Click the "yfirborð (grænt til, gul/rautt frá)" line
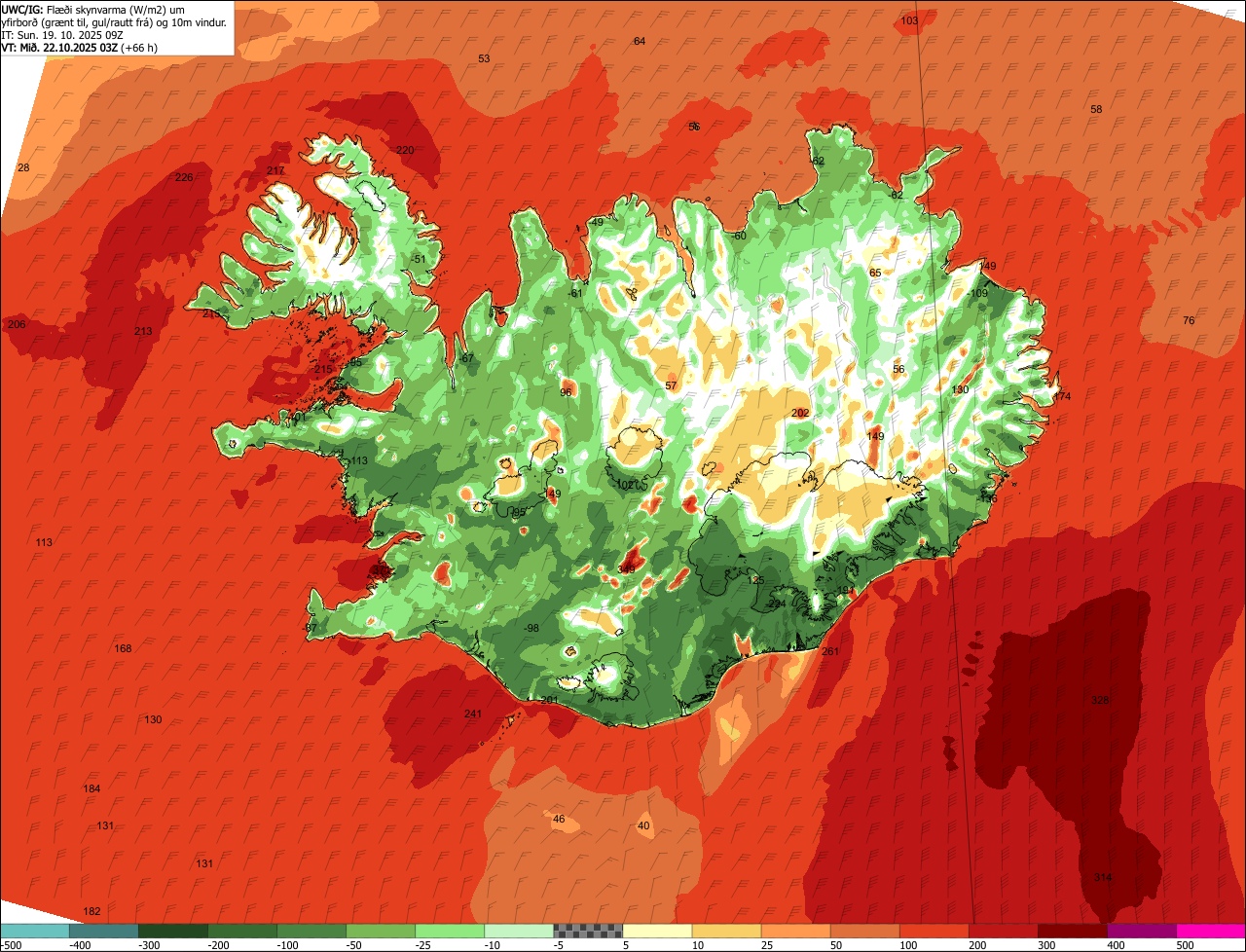Viewport: 1246px width, 952px height. coord(115,22)
